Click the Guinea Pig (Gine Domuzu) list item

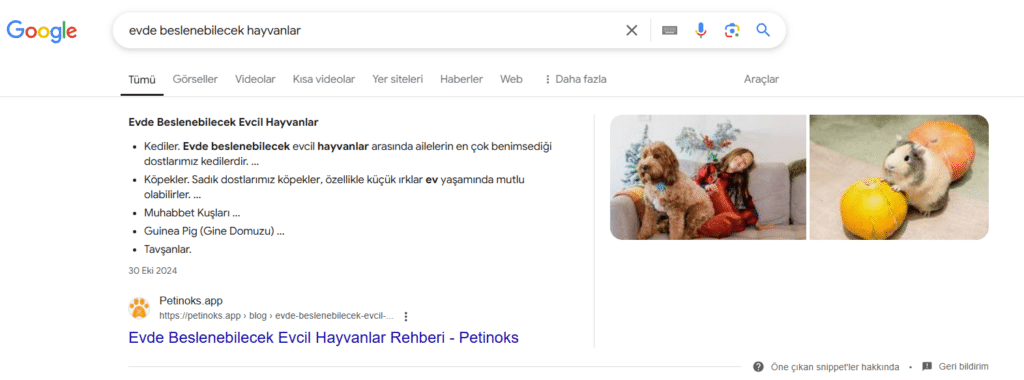point(214,231)
